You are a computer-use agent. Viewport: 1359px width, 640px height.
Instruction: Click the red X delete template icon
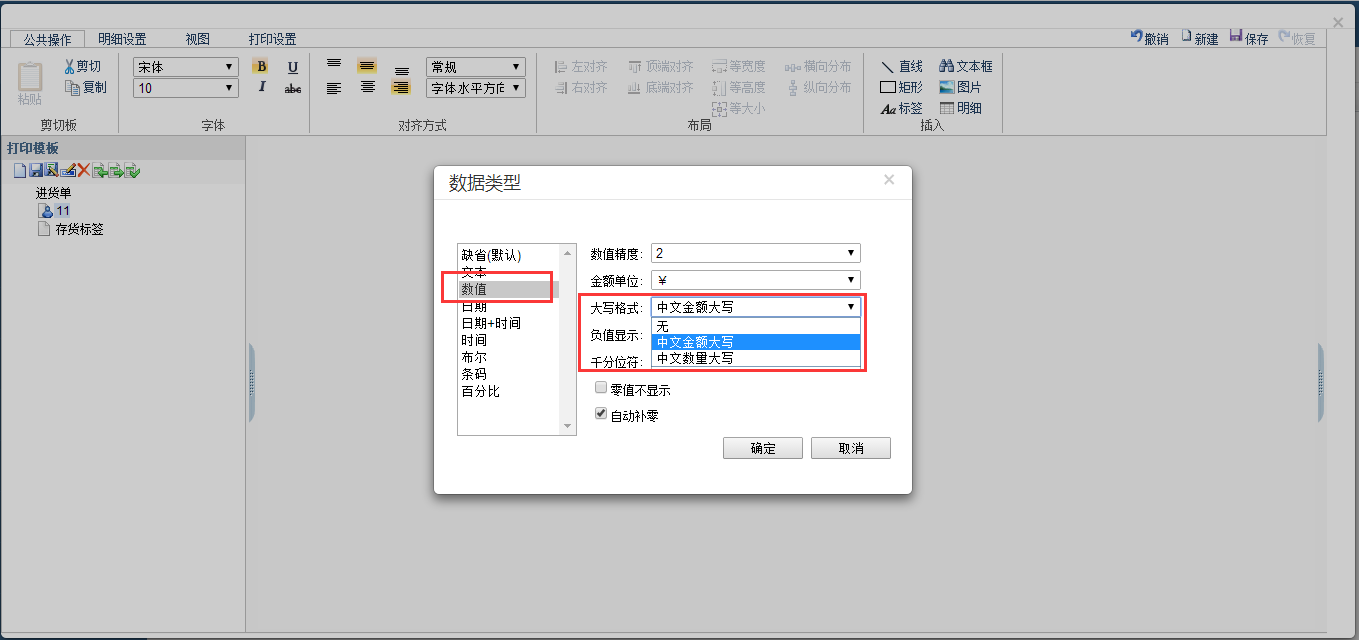tap(84, 171)
